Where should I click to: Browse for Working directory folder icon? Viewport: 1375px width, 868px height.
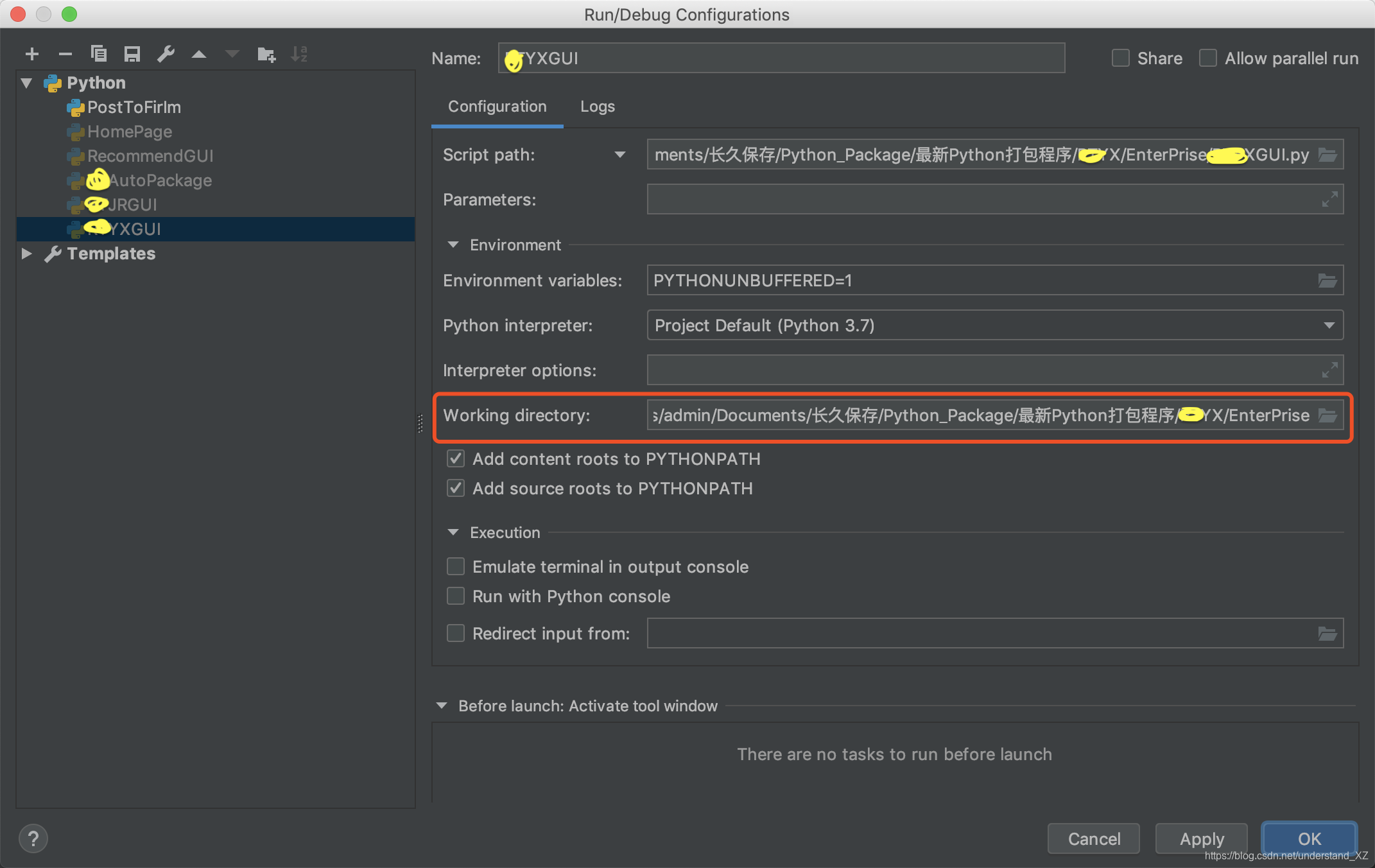pos(1327,415)
